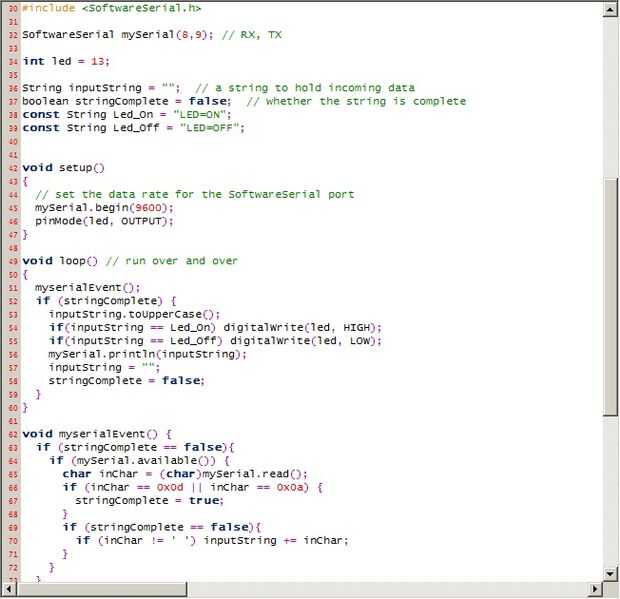The image size is (620, 599).
Task: Click the 'int led = 13;' line
Action: (66, 61)
